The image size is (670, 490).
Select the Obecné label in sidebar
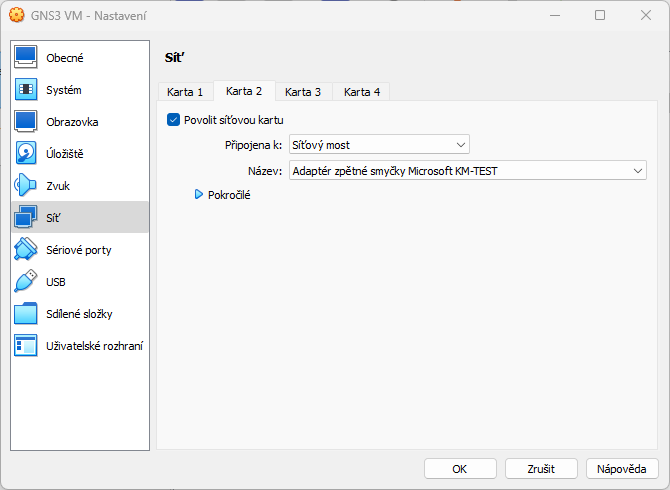click(x=65, y=58)
